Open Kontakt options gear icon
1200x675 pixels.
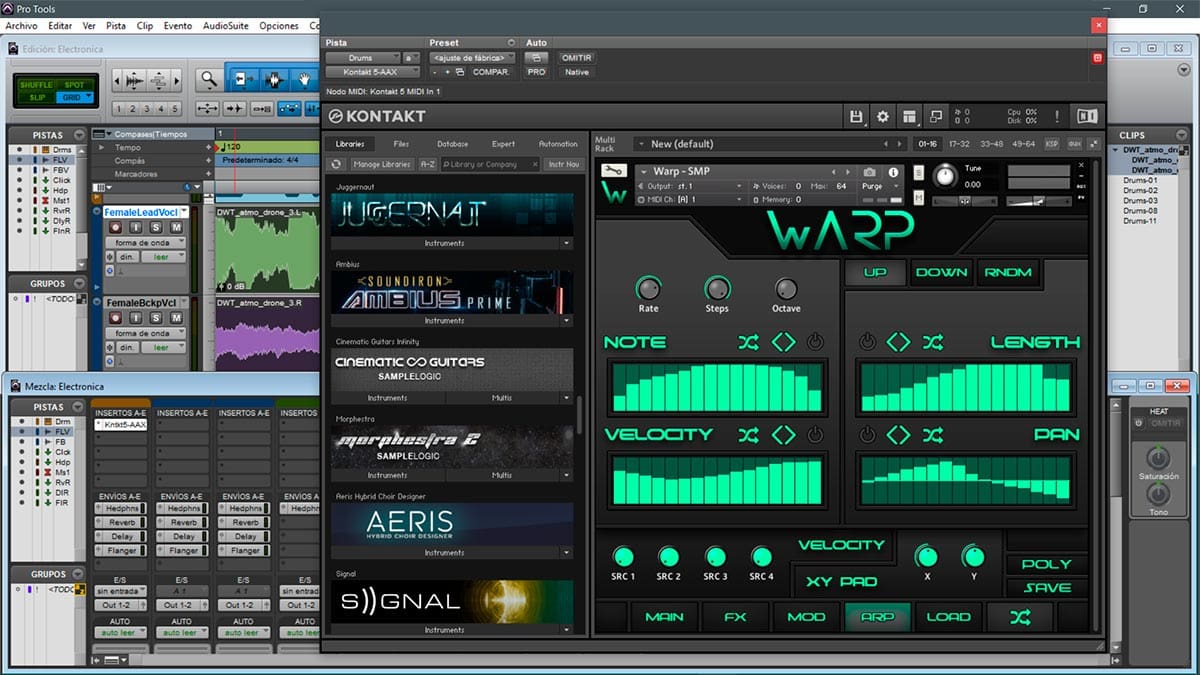pyautogui.click(x=882, y=116)
